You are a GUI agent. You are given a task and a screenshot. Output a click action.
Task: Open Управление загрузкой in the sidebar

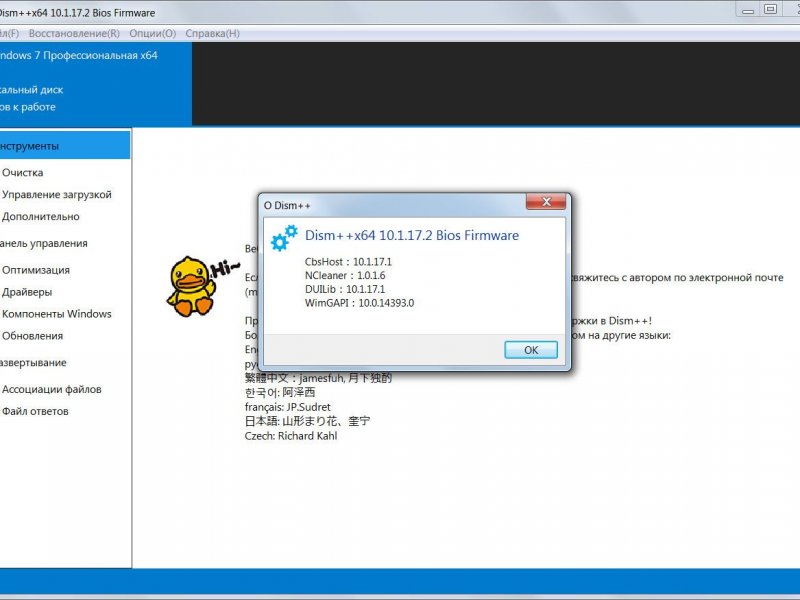(57, 194)
